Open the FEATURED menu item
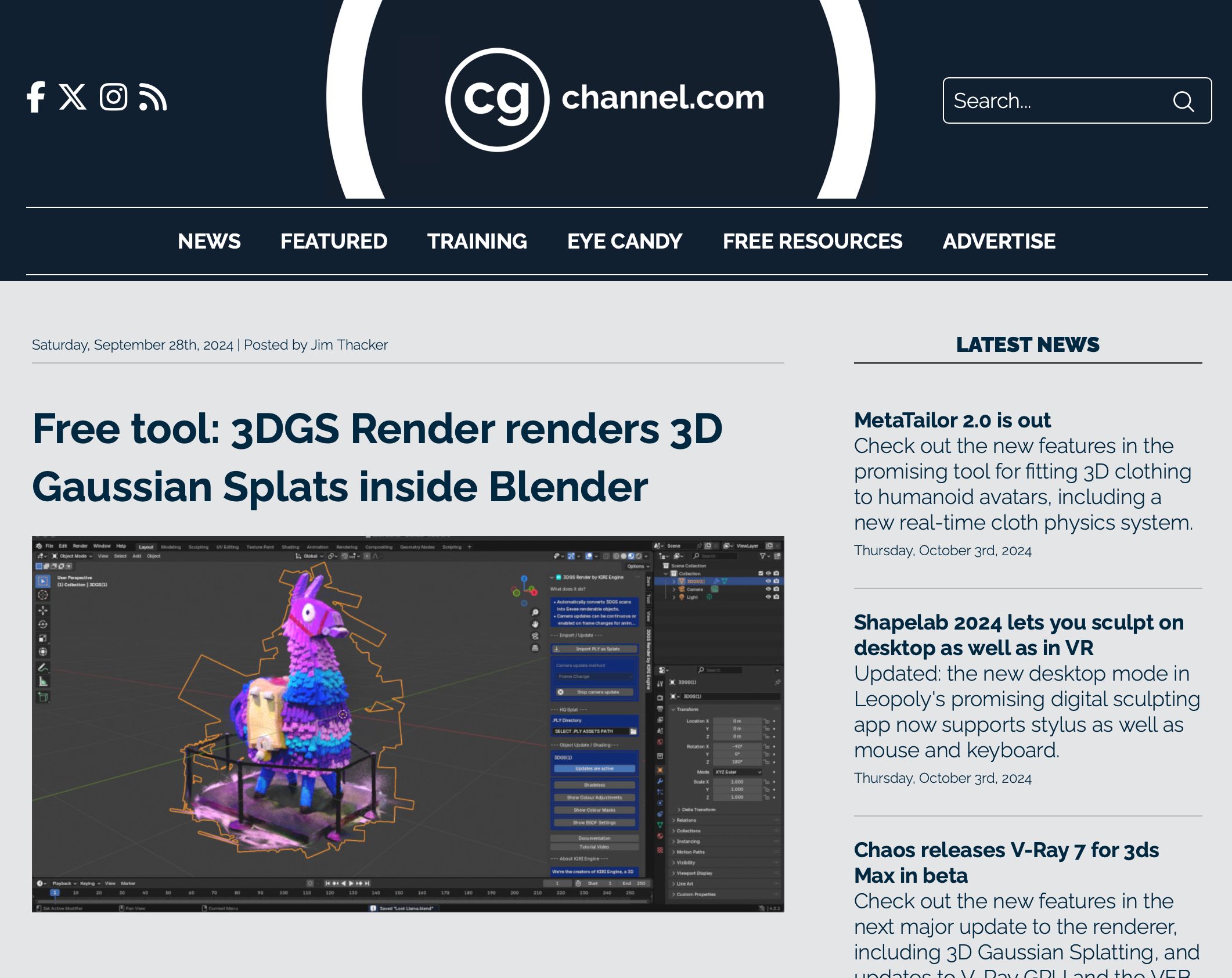 point(334,241)
